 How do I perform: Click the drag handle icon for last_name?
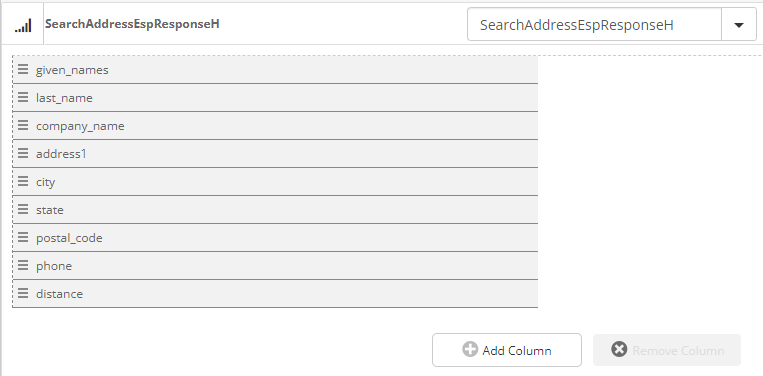point(23,97)
